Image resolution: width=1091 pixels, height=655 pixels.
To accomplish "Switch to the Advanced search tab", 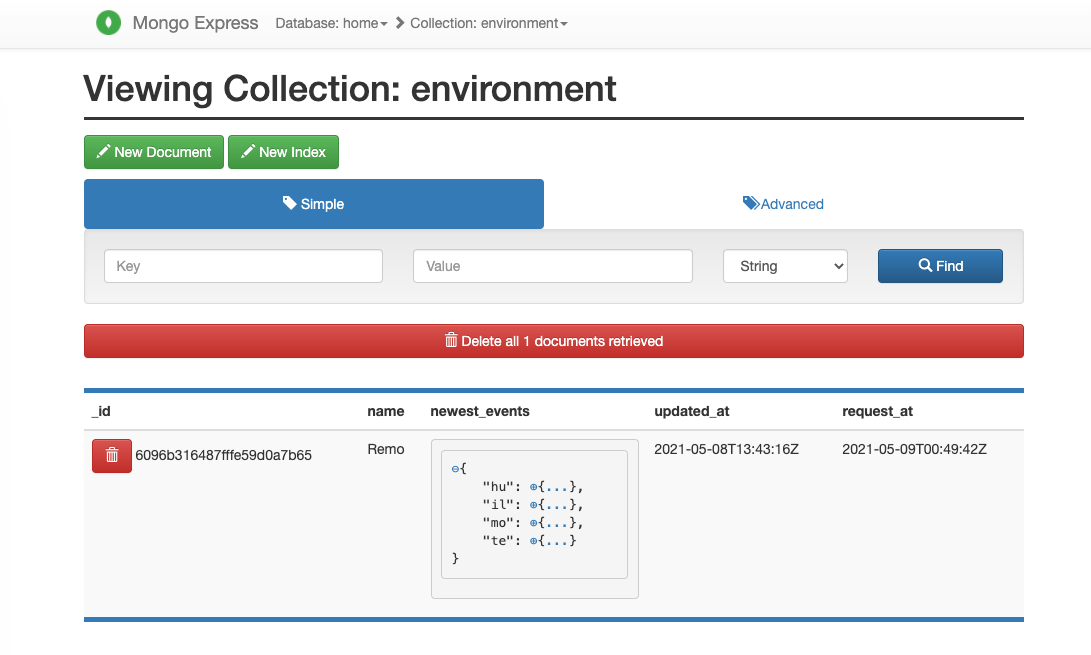I will point(783,204).
